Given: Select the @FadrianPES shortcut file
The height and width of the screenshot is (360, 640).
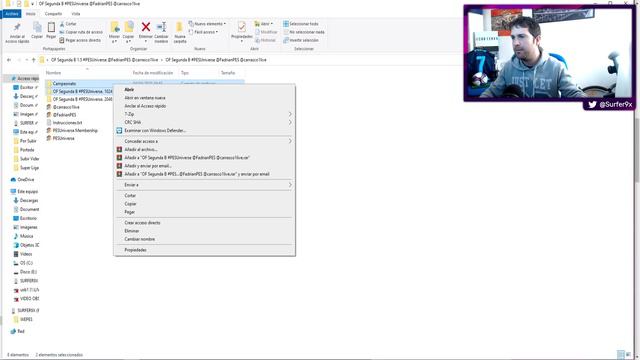Looking at the screenshot, I should [x=64, y=115].
